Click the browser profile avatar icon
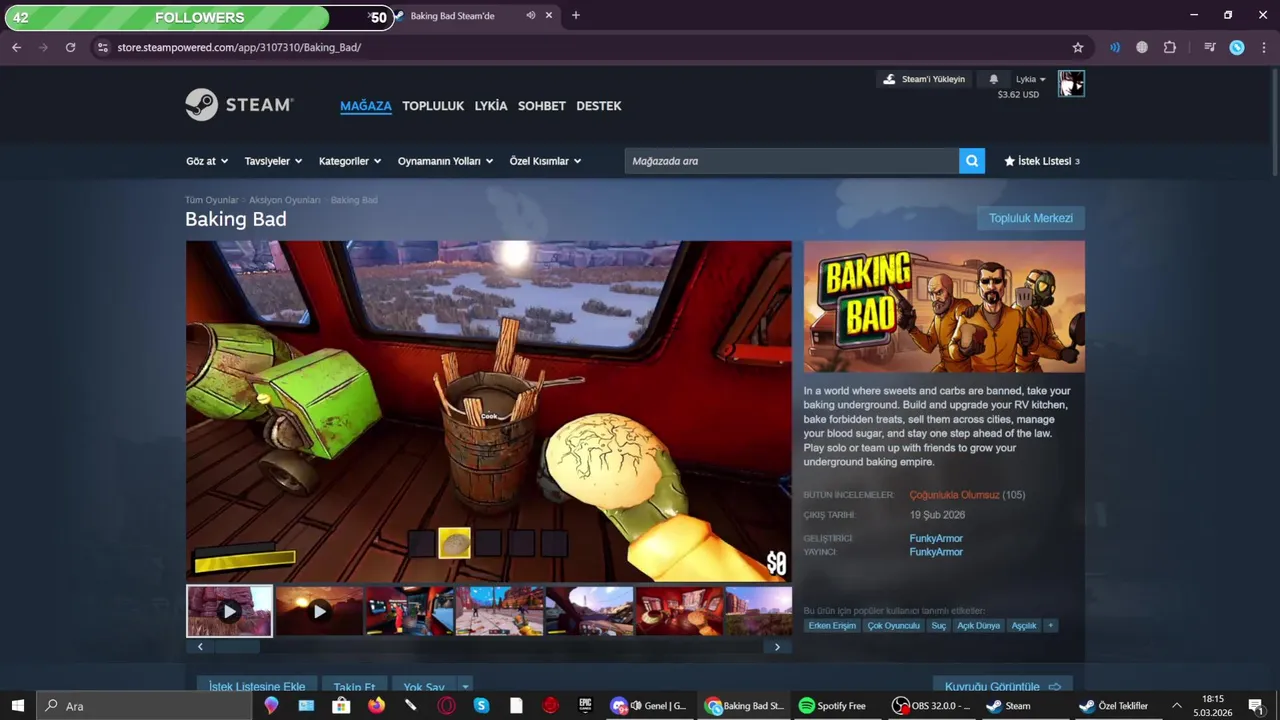The height and width of the screenshot is (720, 1280). tap(1237, 47)
